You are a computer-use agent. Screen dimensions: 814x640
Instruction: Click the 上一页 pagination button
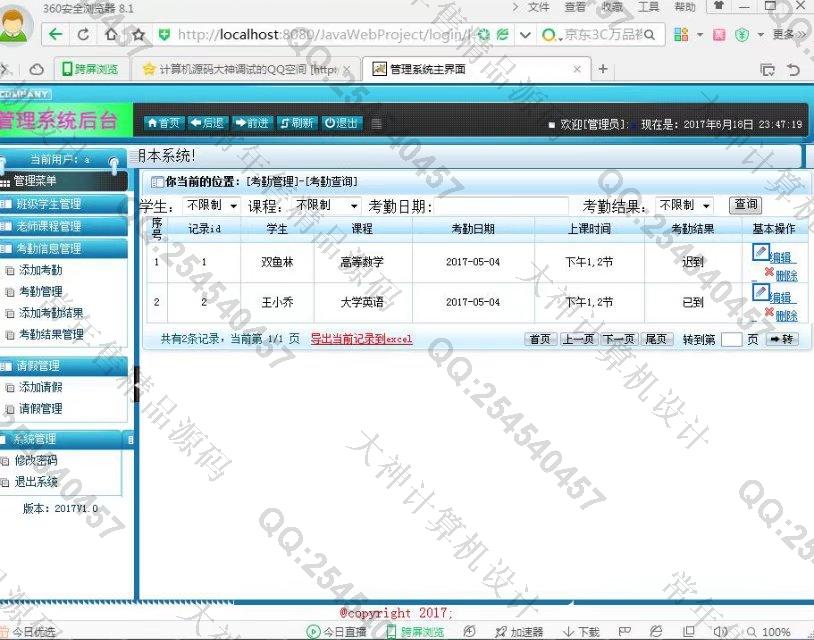point(578,339)
